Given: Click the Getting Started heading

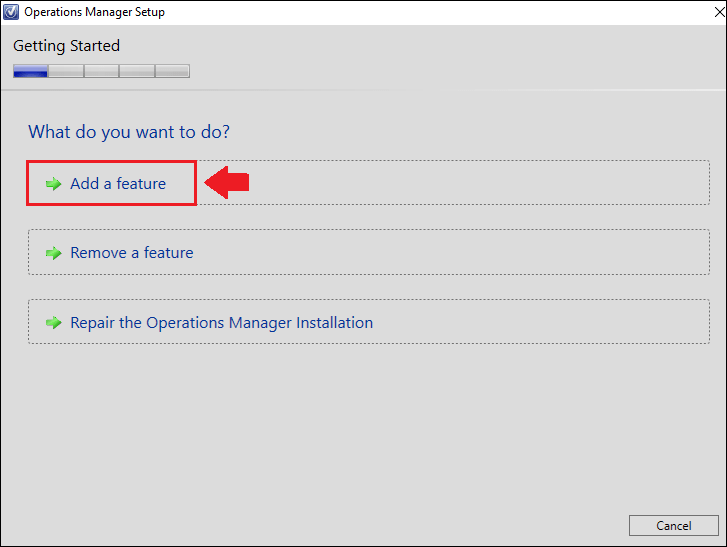Looking at the screenshot, I should pyautogui.click(x=66, y=46).
